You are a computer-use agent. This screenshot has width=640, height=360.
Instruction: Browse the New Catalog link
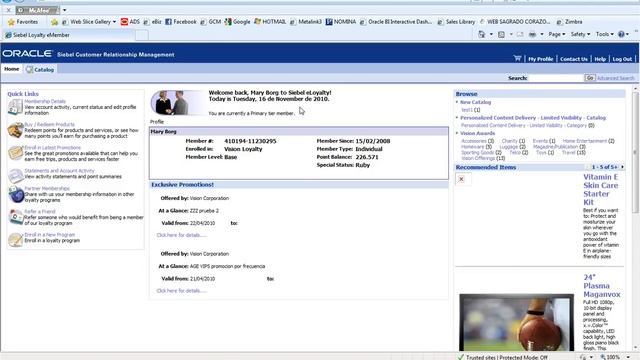click(x=476, y=102)
